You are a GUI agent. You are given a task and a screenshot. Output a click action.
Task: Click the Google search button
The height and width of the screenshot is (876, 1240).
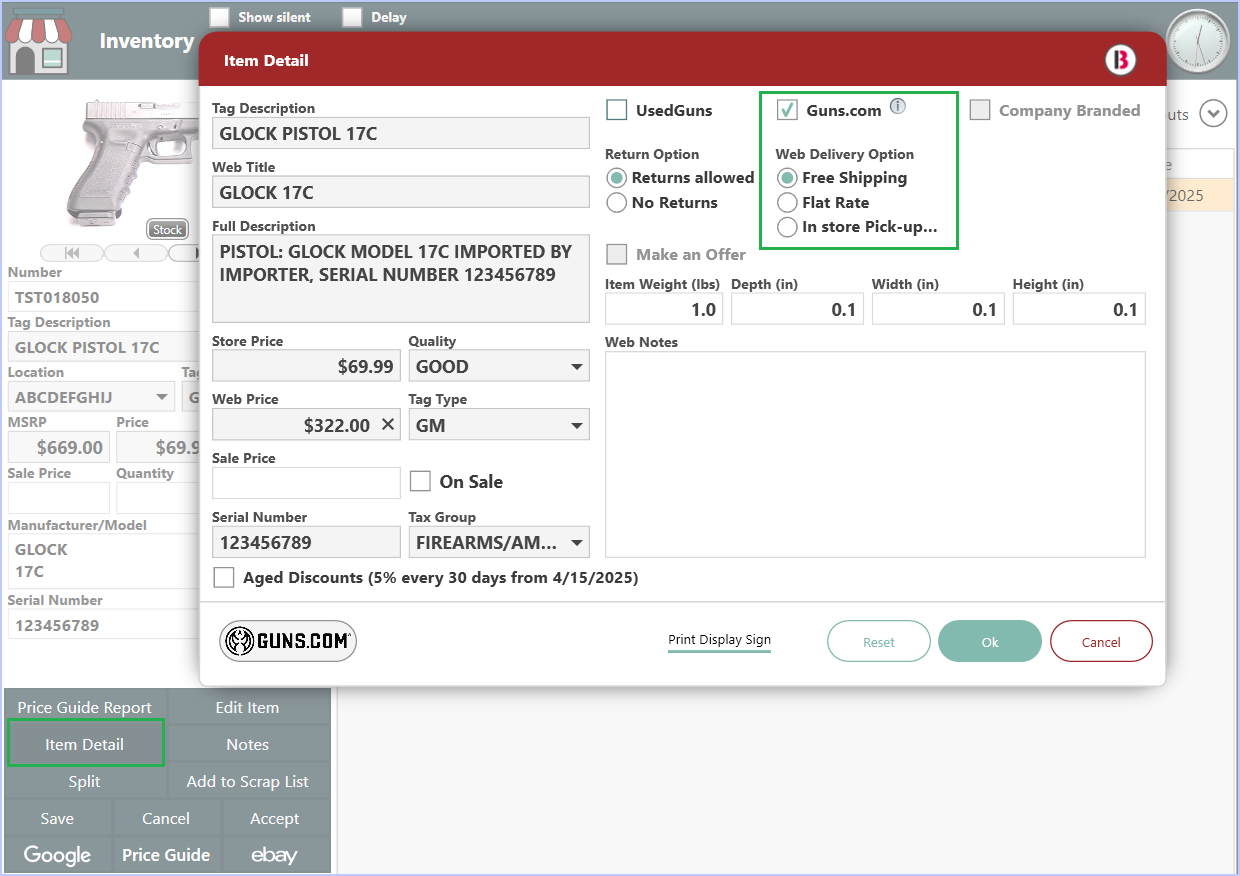(57, 855)
